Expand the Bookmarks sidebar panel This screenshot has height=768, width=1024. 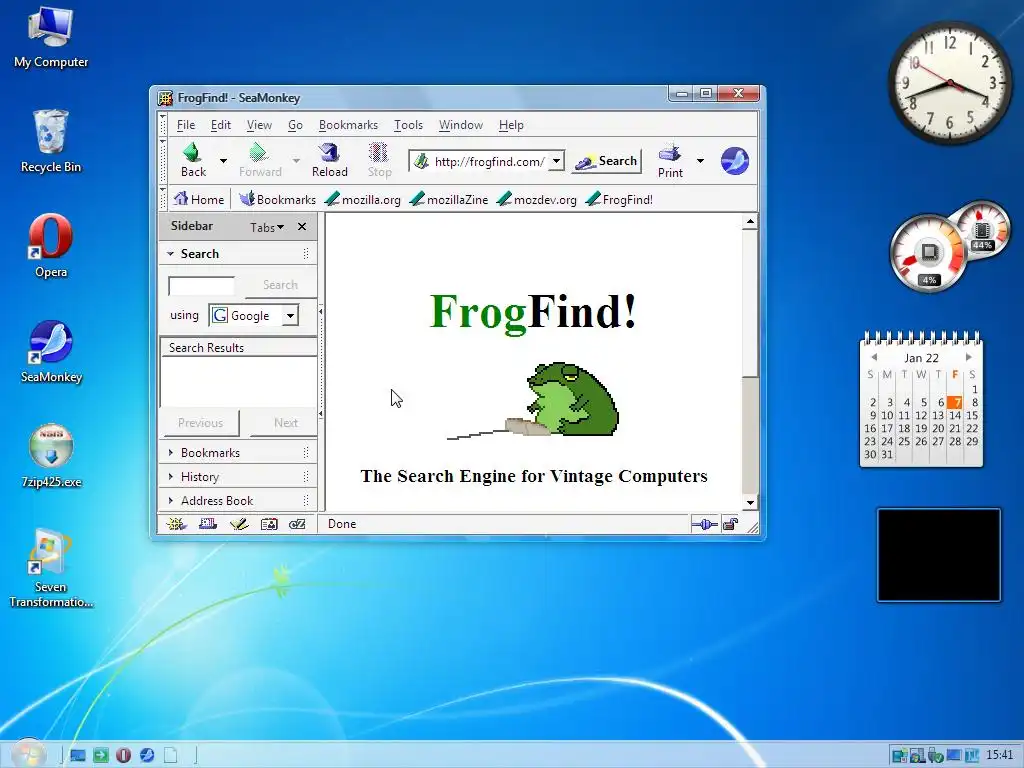170,453
